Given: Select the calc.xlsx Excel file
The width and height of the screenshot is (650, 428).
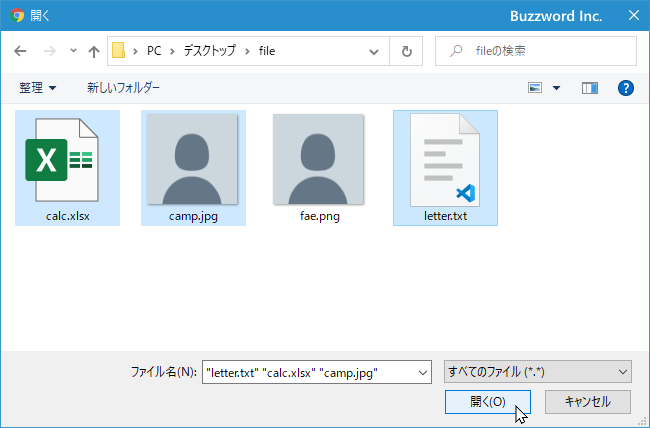Looking at the screenshot, I should point(68,168).
